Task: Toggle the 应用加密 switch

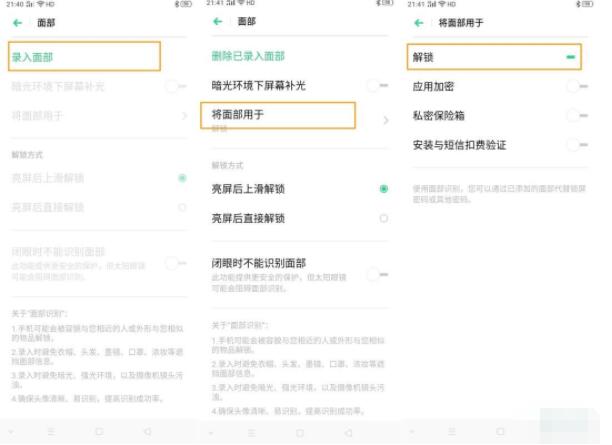Action: click(x=577, y=86)
